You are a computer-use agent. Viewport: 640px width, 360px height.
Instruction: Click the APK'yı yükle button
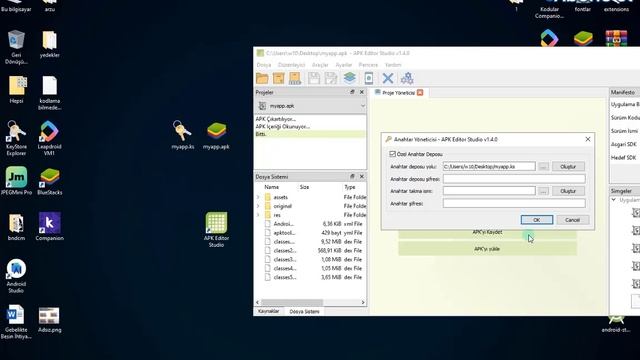tap(487, 249)
